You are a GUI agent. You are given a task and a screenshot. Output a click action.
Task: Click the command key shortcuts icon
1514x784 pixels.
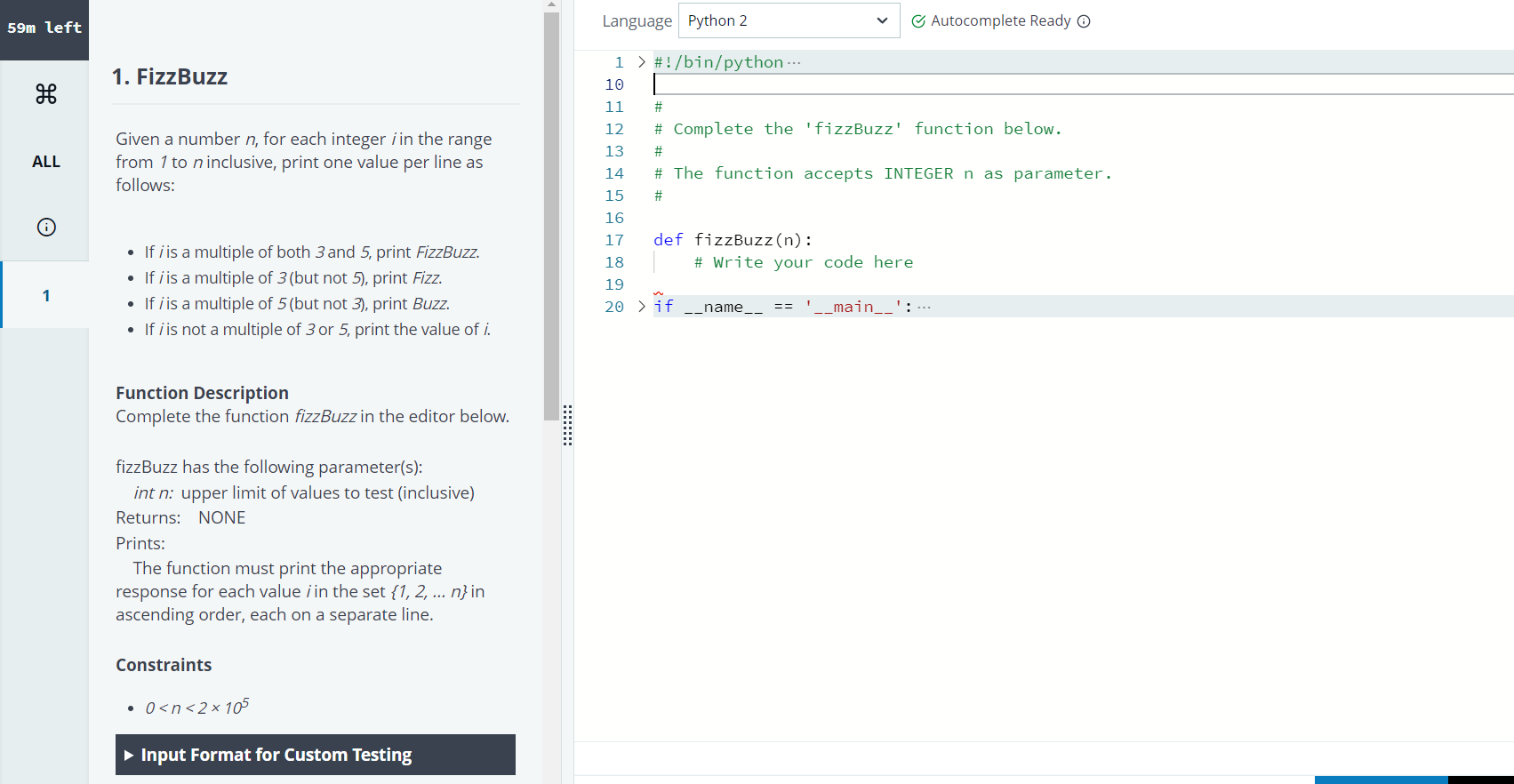point(46,93)
